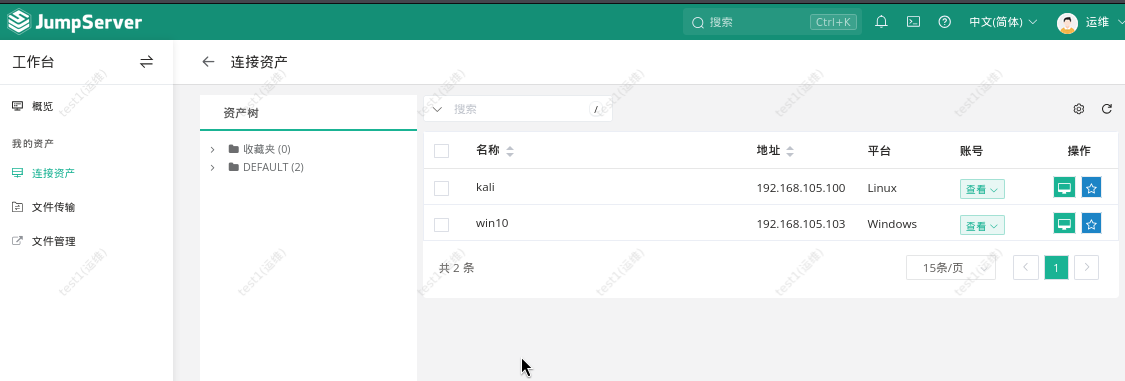Click the user avatar picture
1125x381 pixels.
[1068, 22]
